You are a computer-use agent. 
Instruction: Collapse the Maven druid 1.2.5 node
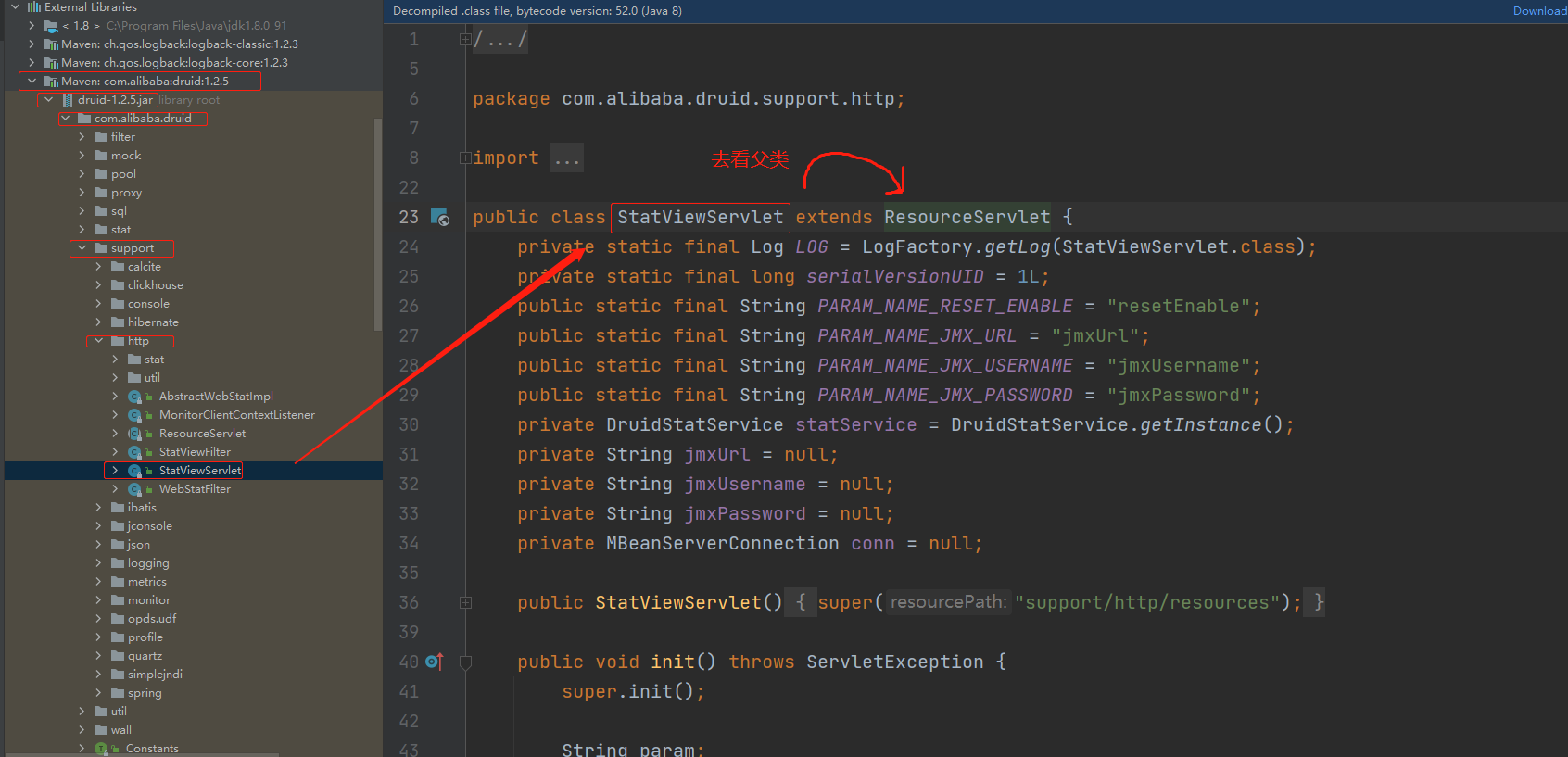[32, 82]
